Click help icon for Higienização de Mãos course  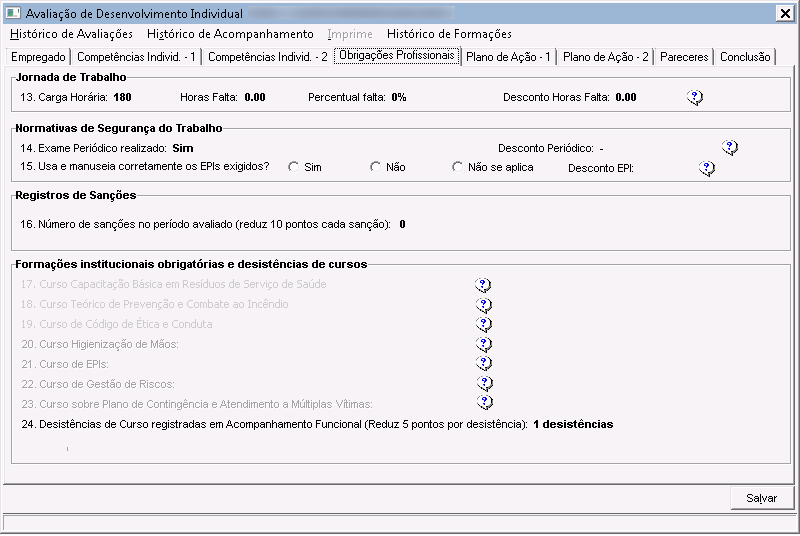tap(483, 344)
